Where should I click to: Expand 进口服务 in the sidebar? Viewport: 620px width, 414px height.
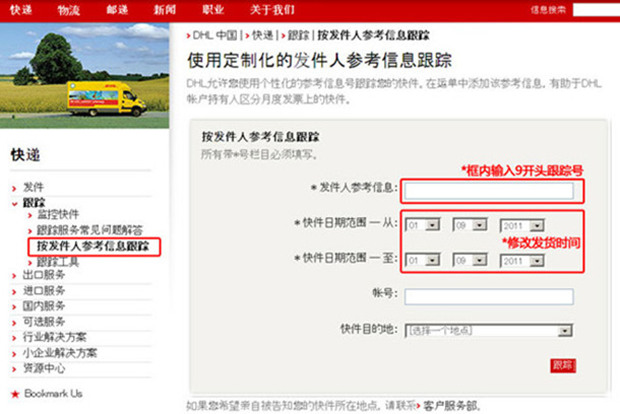point(44,291)
